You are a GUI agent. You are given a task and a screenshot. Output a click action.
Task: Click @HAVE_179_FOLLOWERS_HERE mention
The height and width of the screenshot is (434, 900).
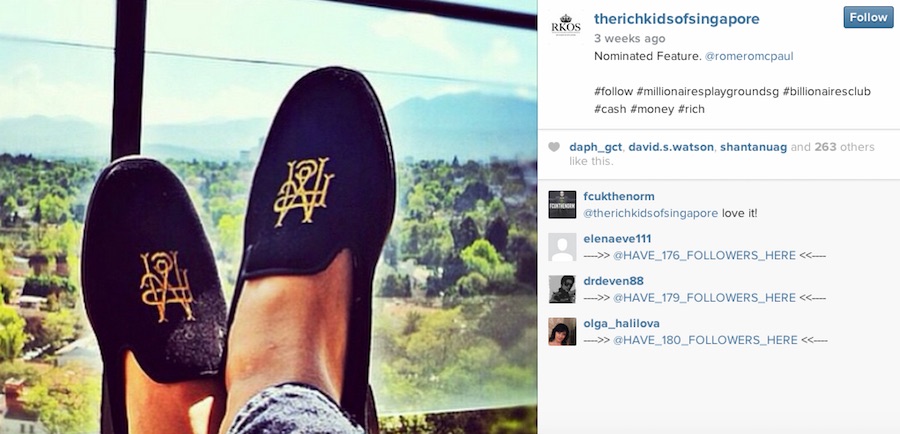pos(704,298)
